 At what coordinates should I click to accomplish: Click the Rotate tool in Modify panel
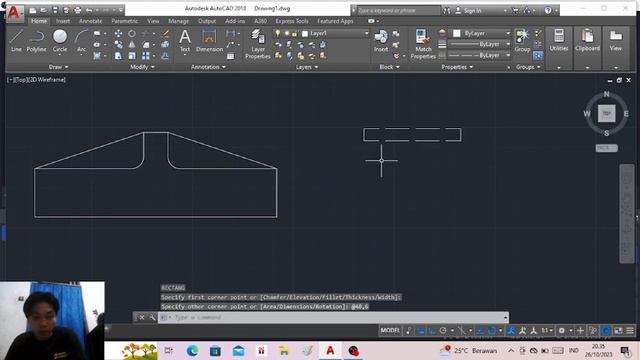(x=132, y=33)
